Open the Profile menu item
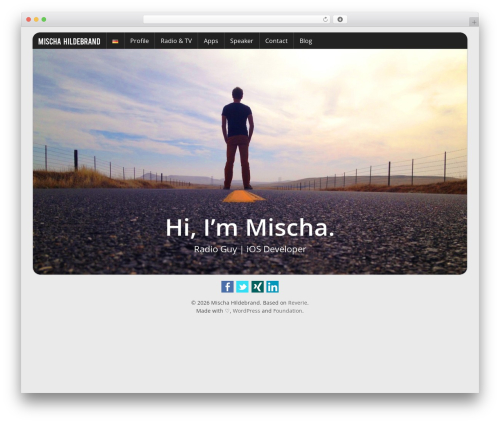Screen dimensions: 500x423 pyautogui.click(x=139, y=41)
